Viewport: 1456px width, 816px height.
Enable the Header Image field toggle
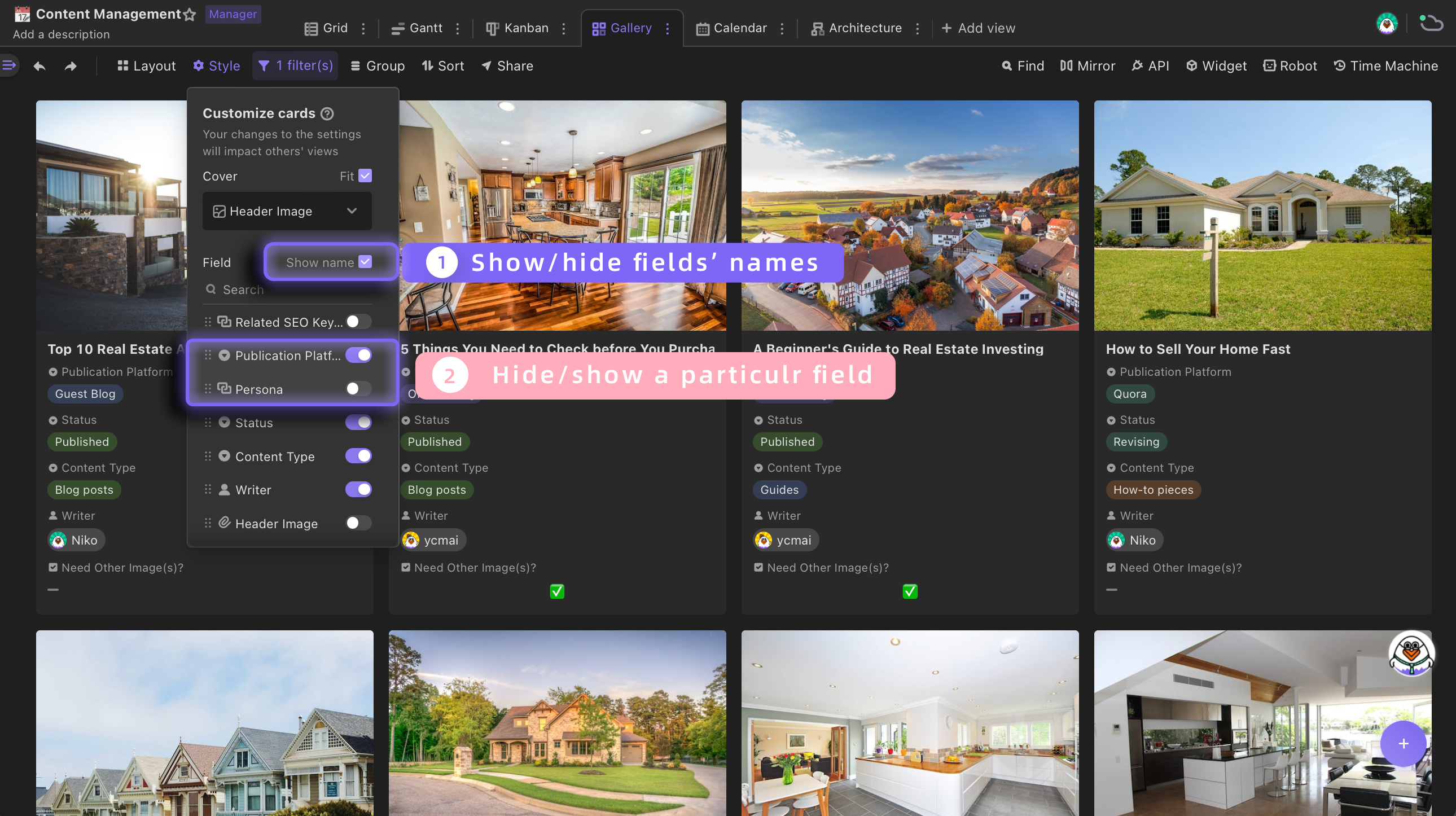[x=358, y=523]
